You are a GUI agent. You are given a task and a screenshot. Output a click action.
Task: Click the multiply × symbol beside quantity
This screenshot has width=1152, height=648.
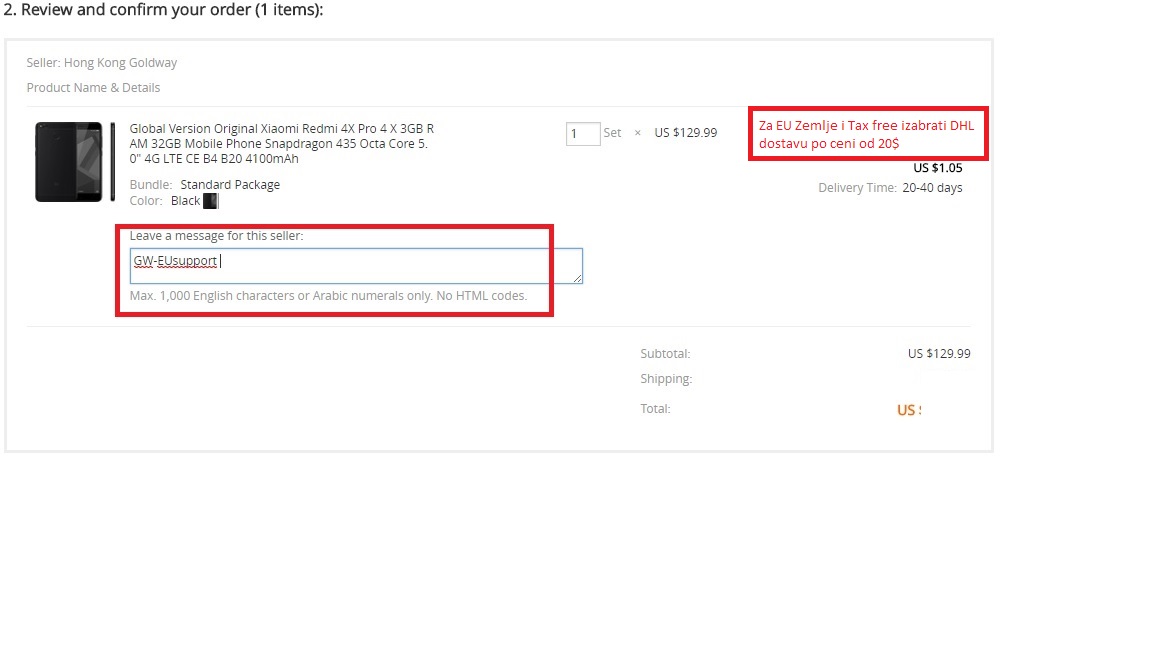pos(636,132)
